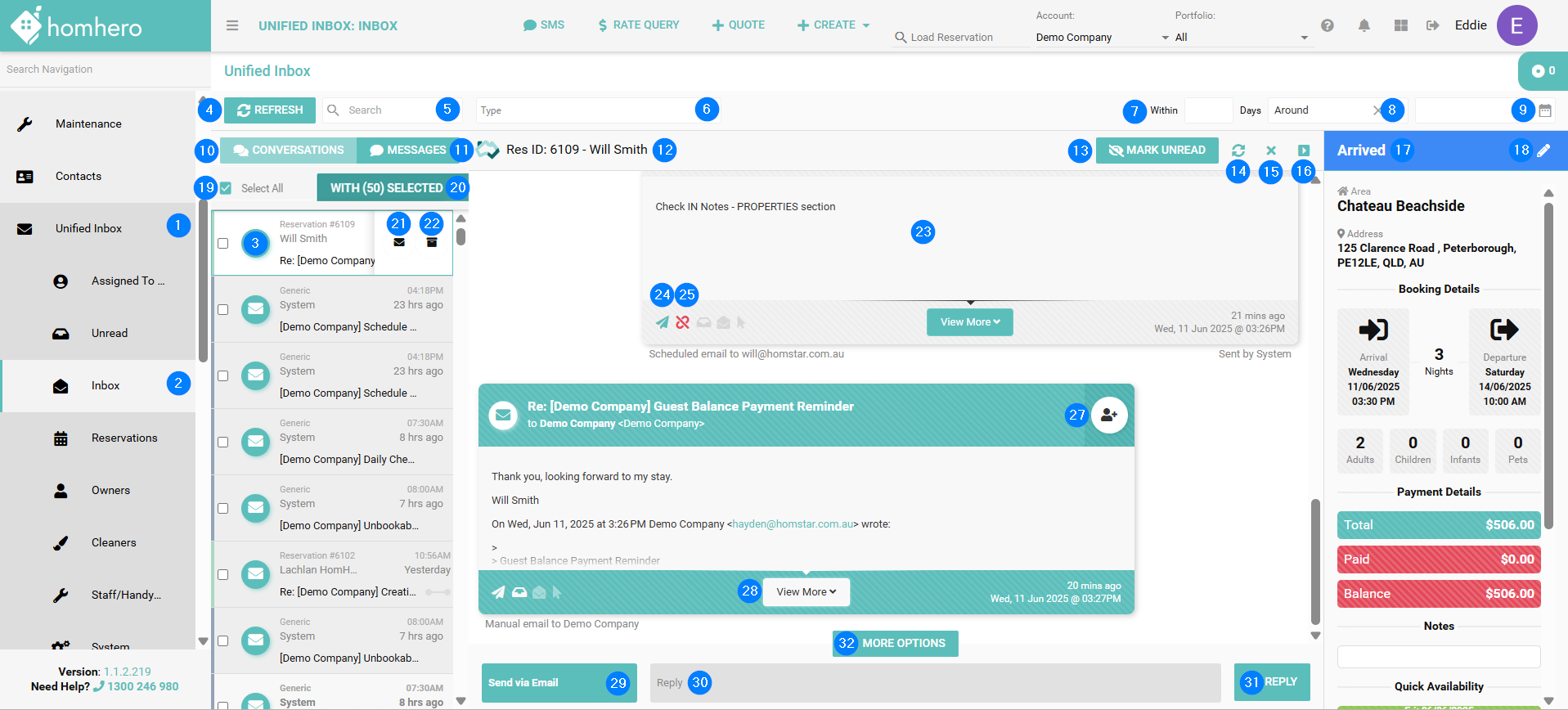Expand View More on the Will Smith reply

point(806,591)
